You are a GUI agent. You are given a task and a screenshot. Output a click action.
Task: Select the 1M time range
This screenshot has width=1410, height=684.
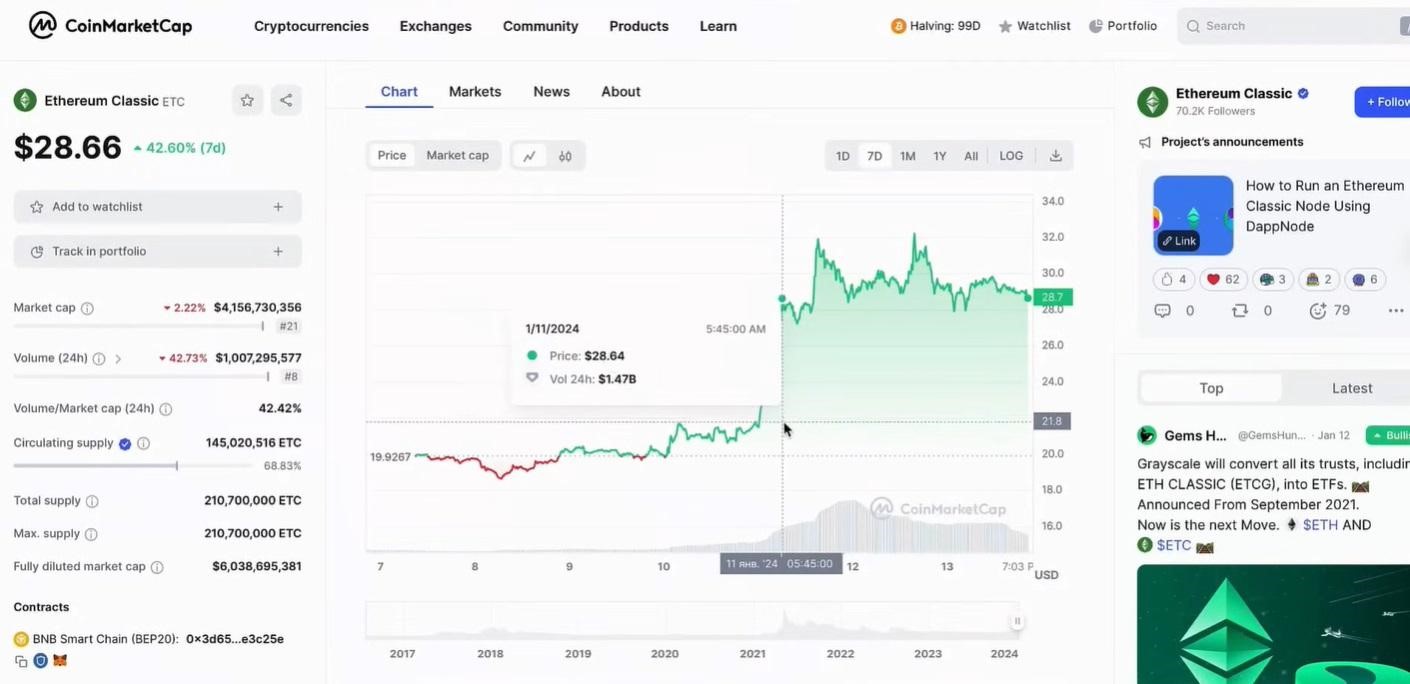(x=907, y=156)
